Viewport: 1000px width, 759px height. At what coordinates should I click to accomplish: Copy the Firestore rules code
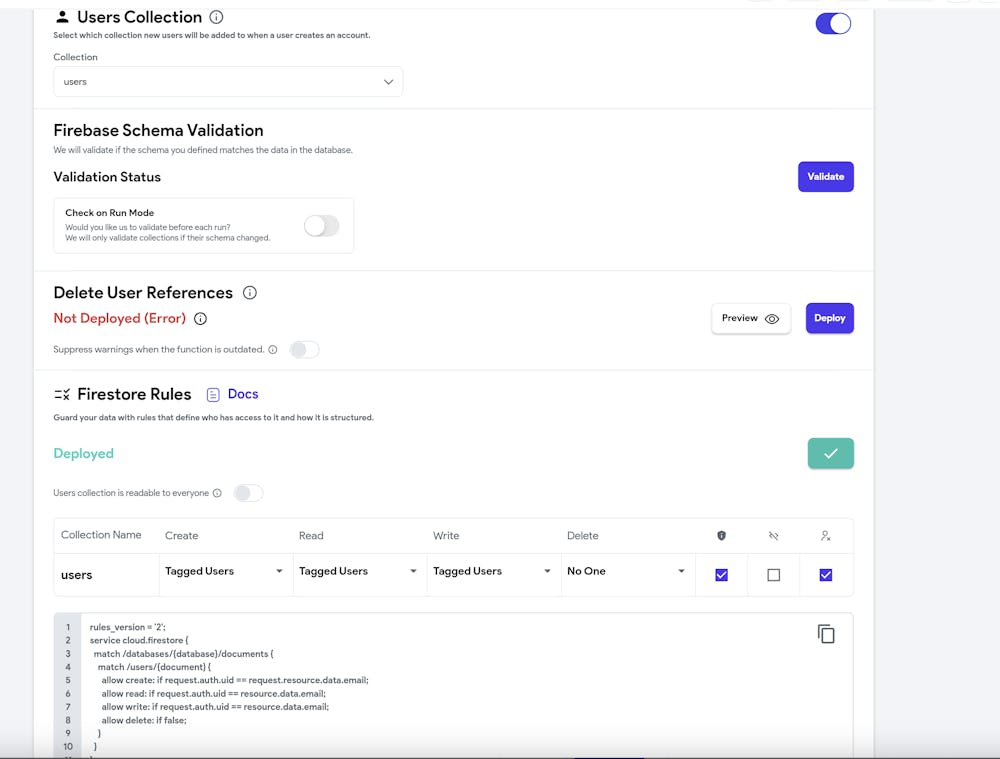pyautogui.click(x=826, y=634)
